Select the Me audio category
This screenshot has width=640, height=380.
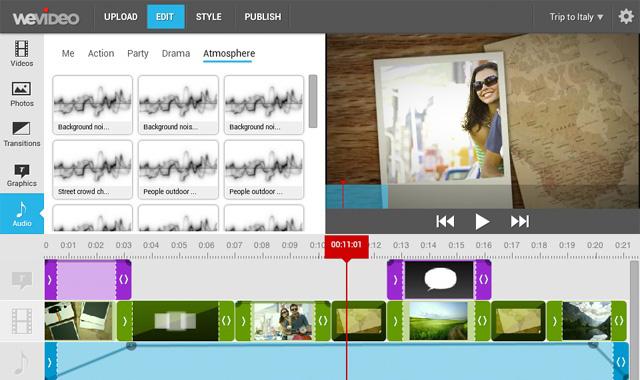(x=68, y=53)
